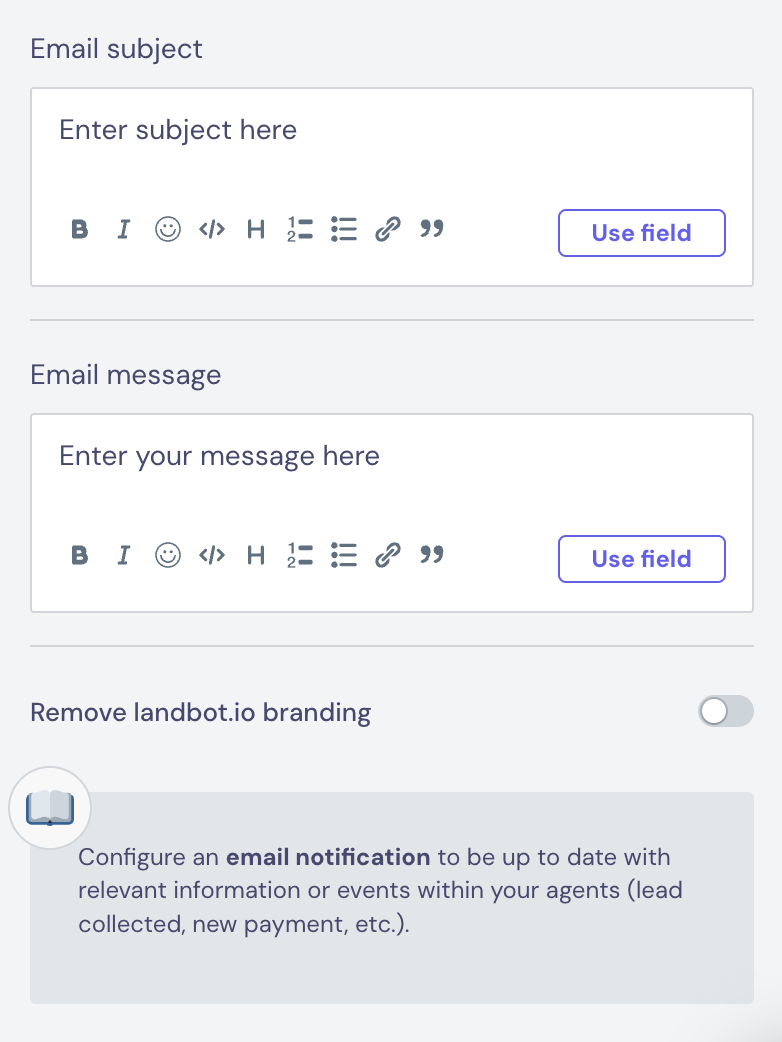
Task: Click Use field button for Email message
Action: click(641, 559)
